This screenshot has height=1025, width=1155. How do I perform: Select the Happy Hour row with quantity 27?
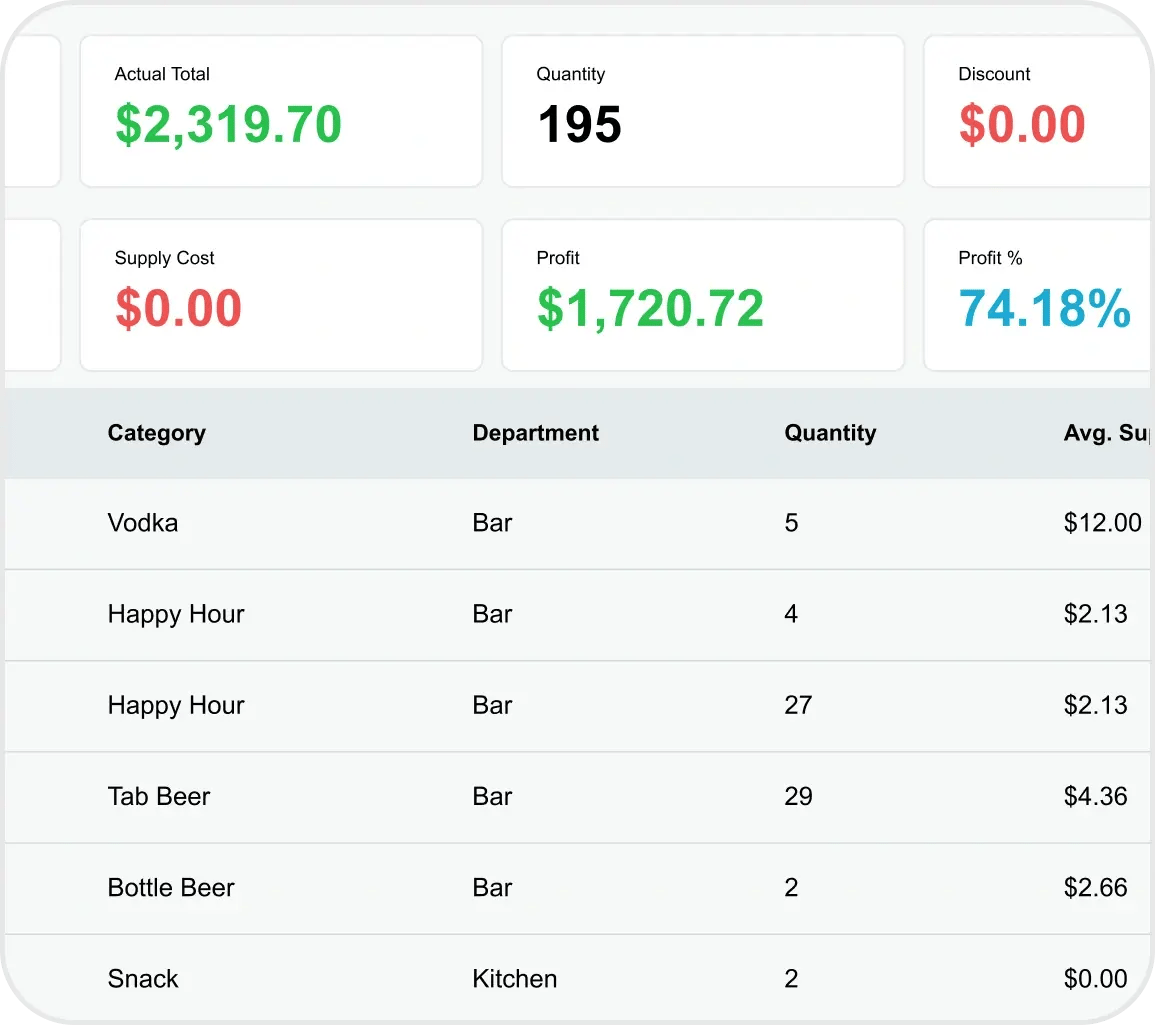176,705
